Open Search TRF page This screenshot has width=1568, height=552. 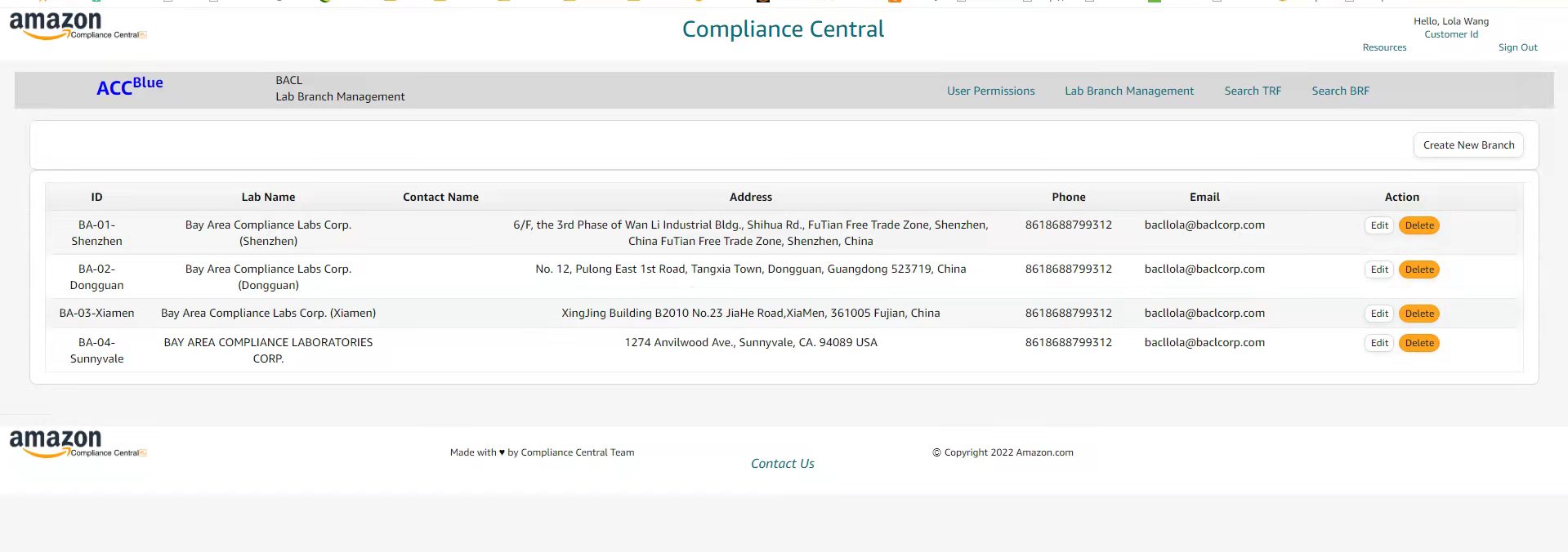1253,91
